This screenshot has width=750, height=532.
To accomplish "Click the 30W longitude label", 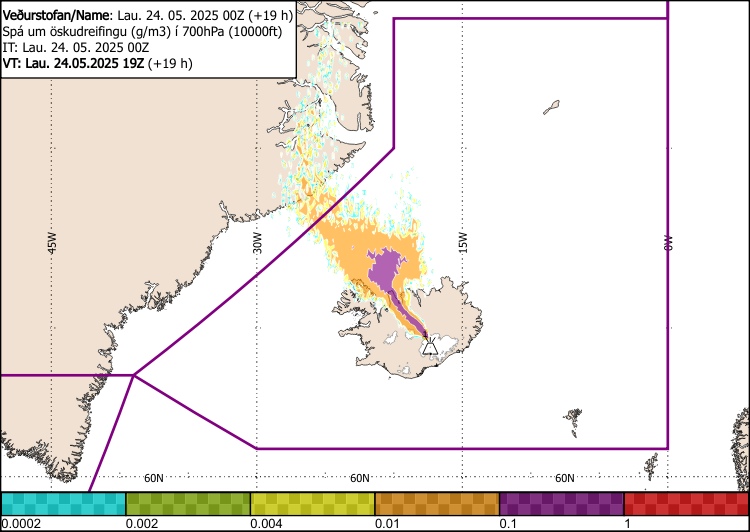I will tap(257, 243).
